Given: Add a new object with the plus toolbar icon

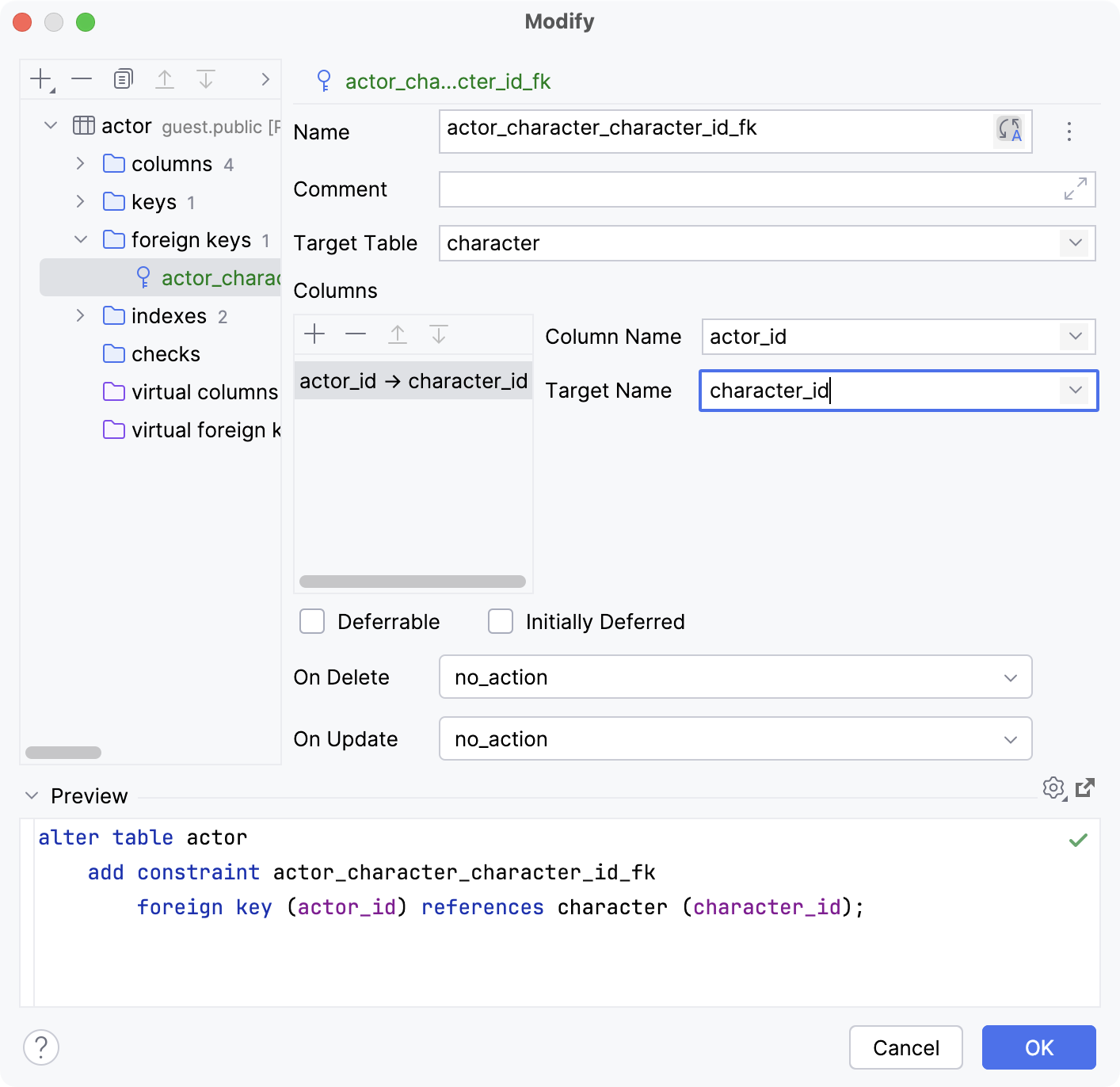Looking at the screenshot, I should [x=40, y=78].
